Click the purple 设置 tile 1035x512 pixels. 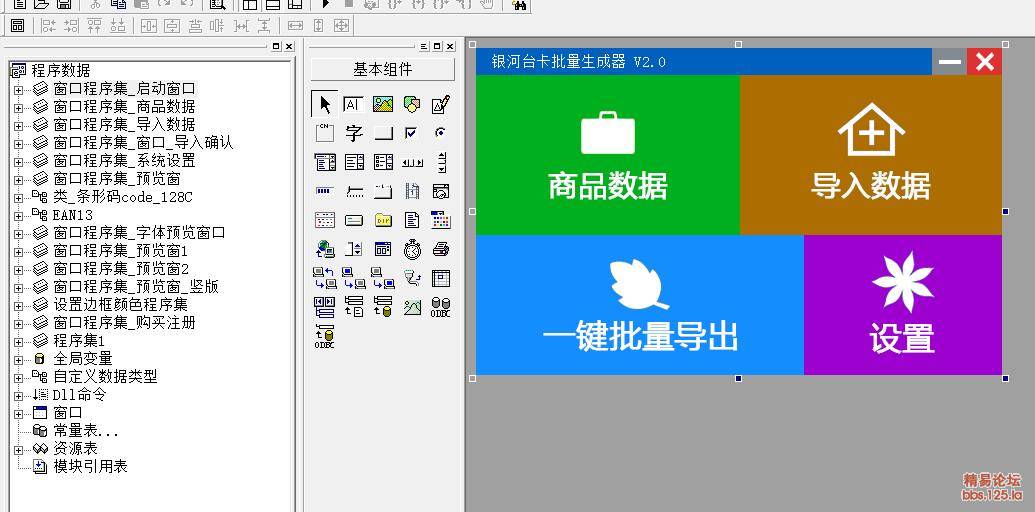[x=903, y=305]
